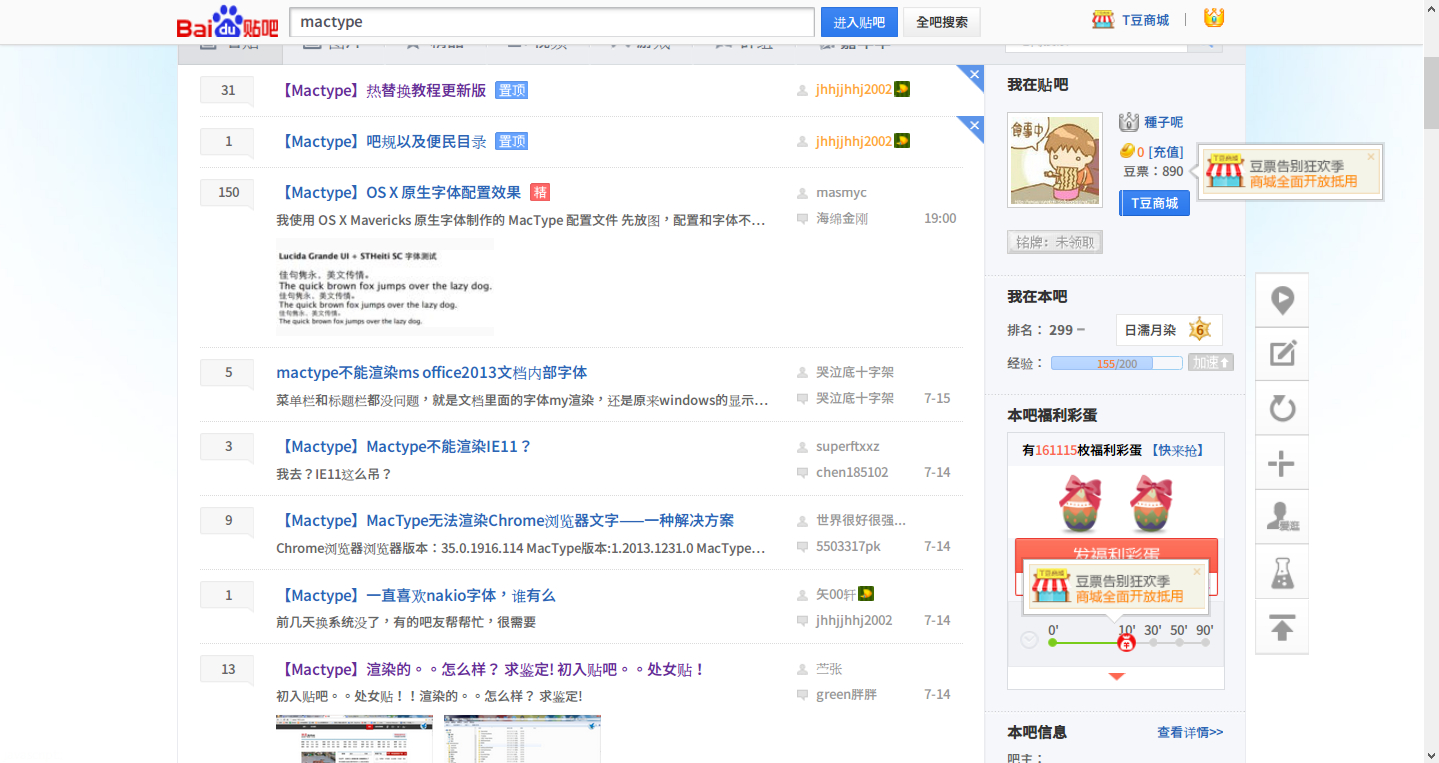Click the scrollbar down arrow
The width and height of the screenshot is (1439, 763).
[x=1431, y=755]
